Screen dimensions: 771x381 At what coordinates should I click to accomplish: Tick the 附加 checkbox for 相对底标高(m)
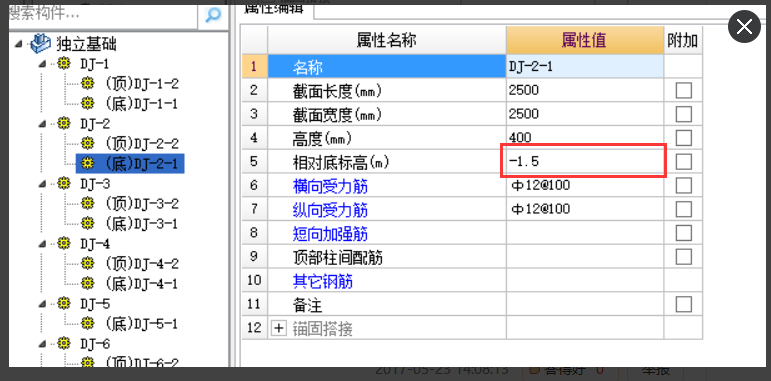[x=683, y=161]
